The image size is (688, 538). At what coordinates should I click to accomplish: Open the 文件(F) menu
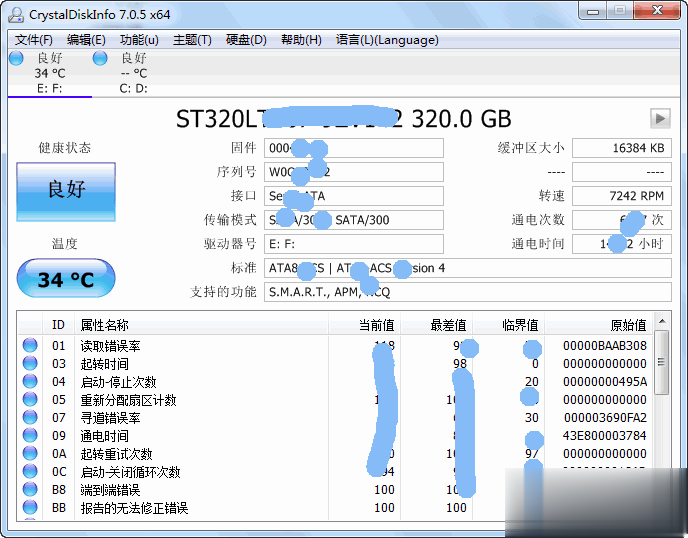pos(34,40)
